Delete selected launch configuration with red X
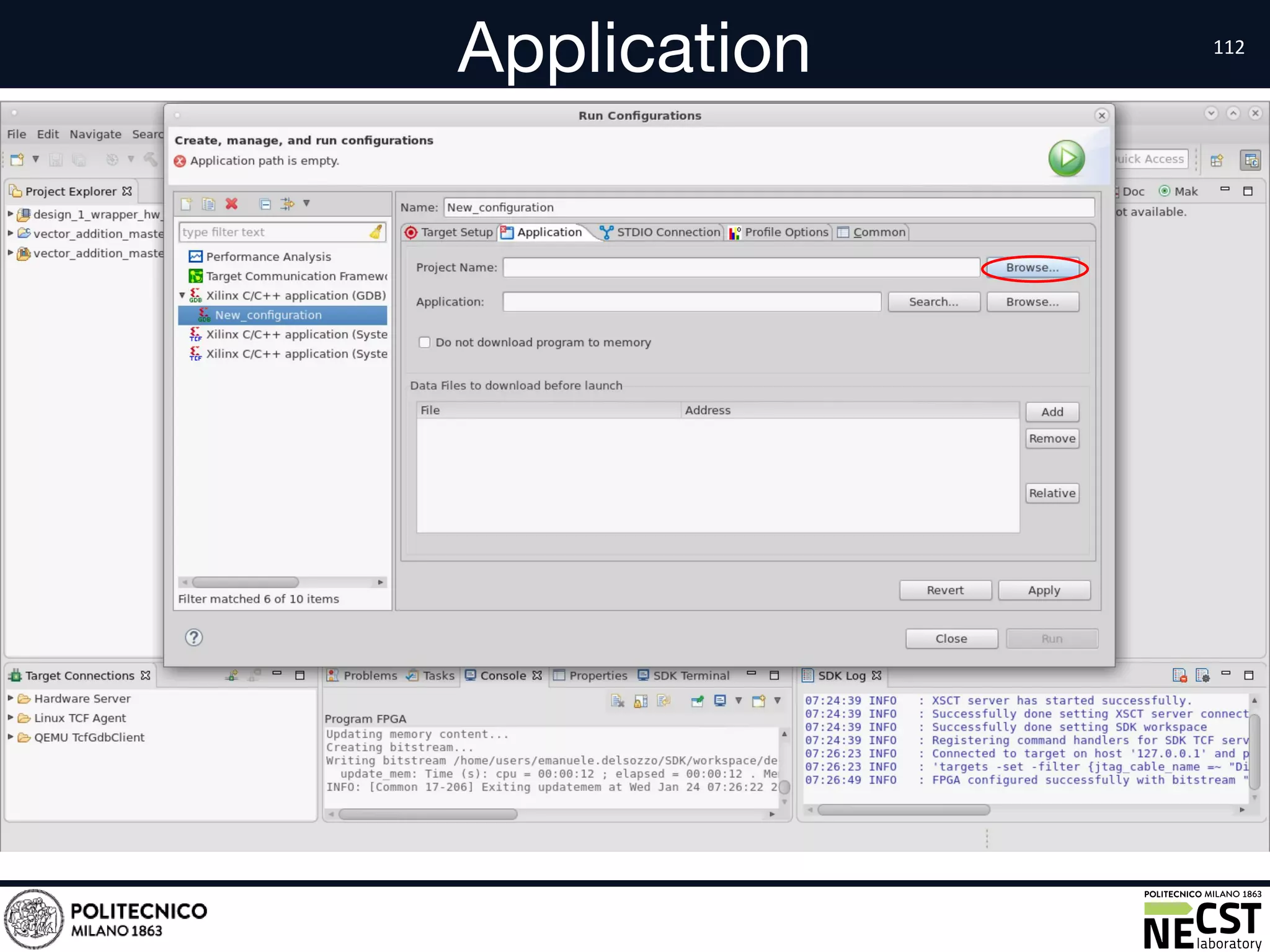1270x952 pixels. coord(231,204)
